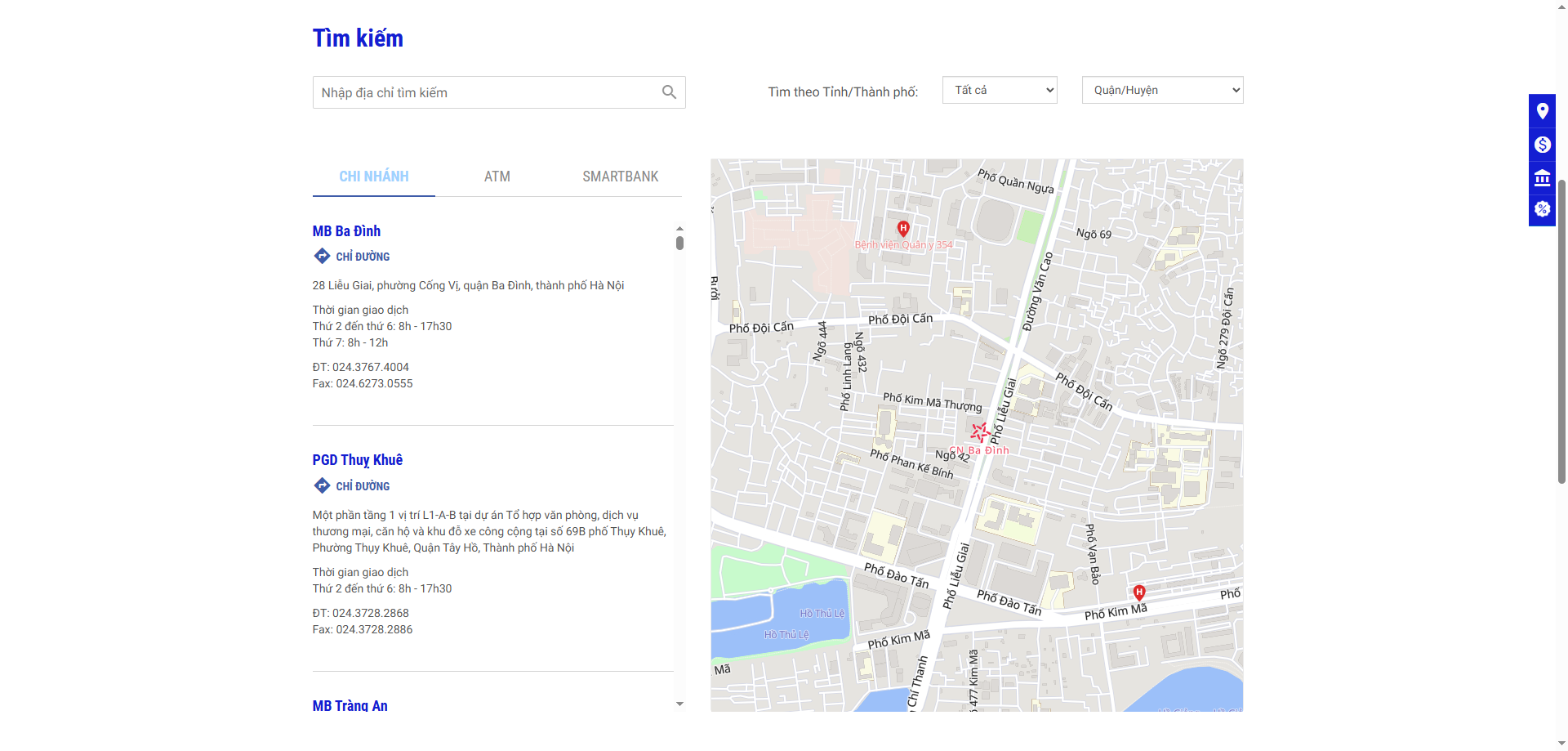The image size is (1568, 751).
Task: Open the Quận/Huyện dropdown
Action: 1162,90
